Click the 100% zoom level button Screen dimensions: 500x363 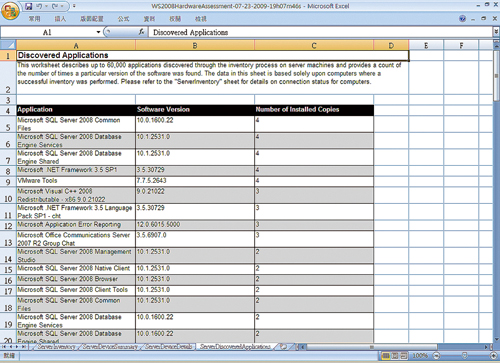click(420, 356)
